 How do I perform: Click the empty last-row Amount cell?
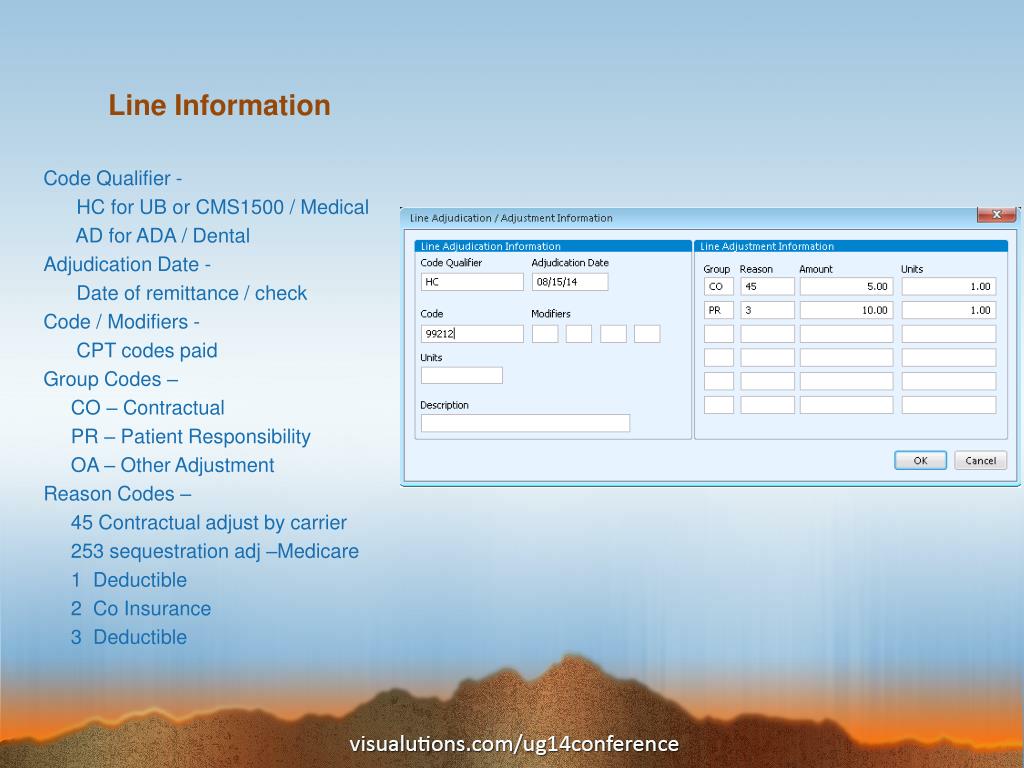pos(846,405)
